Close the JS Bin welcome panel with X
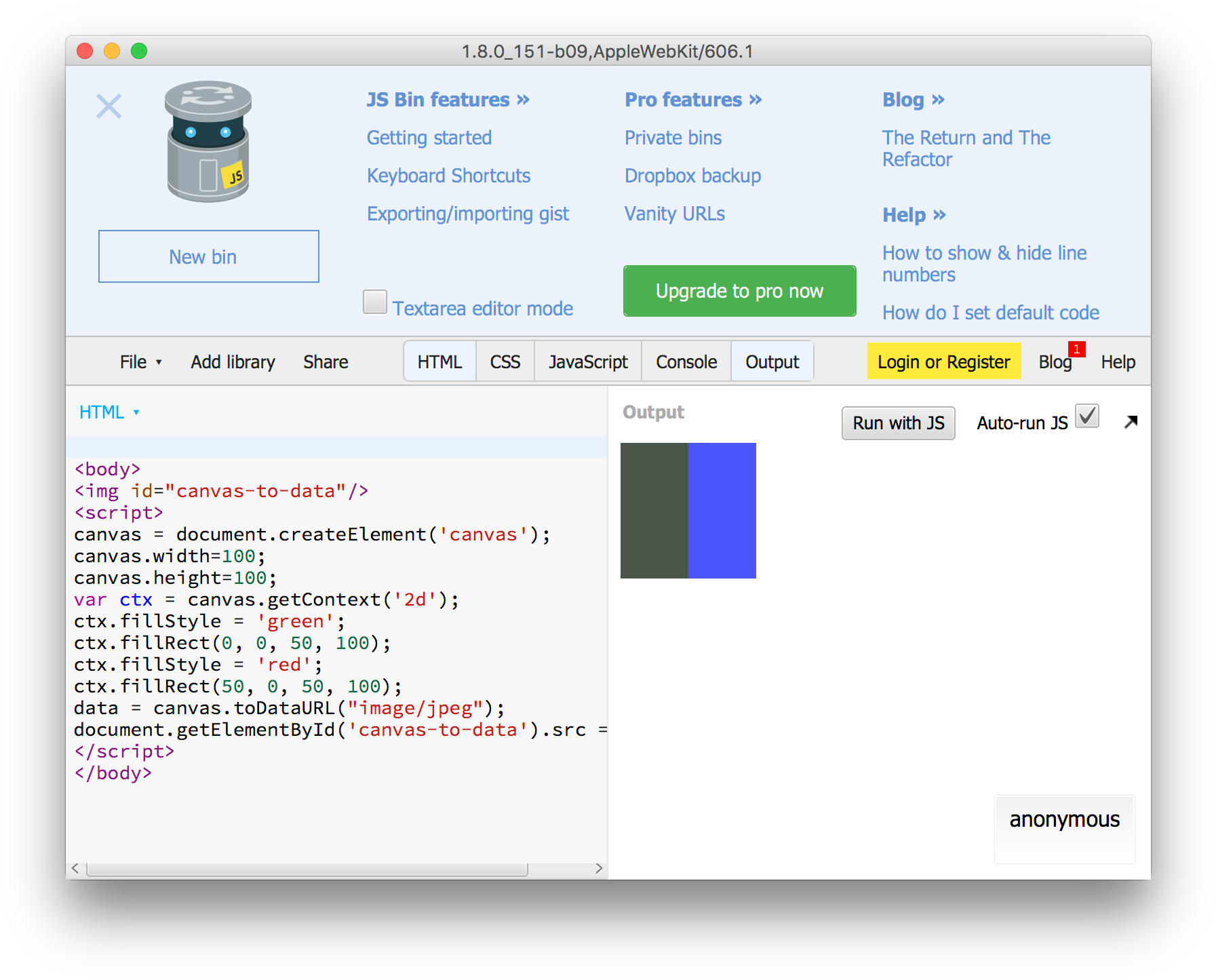Screen dimensions: 1216x980 click(109, 106)
